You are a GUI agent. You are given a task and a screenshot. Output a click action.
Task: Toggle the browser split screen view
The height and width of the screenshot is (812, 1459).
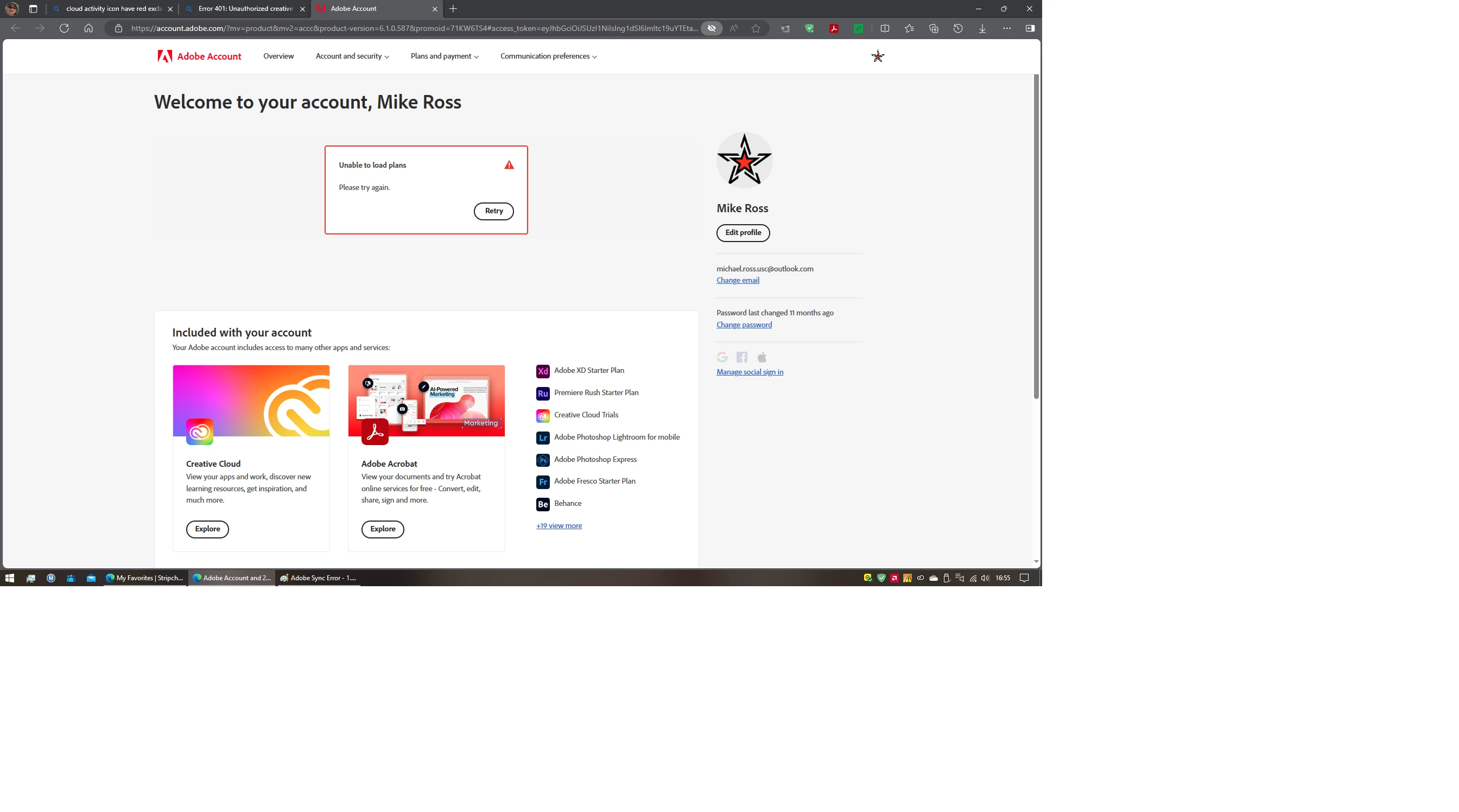[885, 28]
